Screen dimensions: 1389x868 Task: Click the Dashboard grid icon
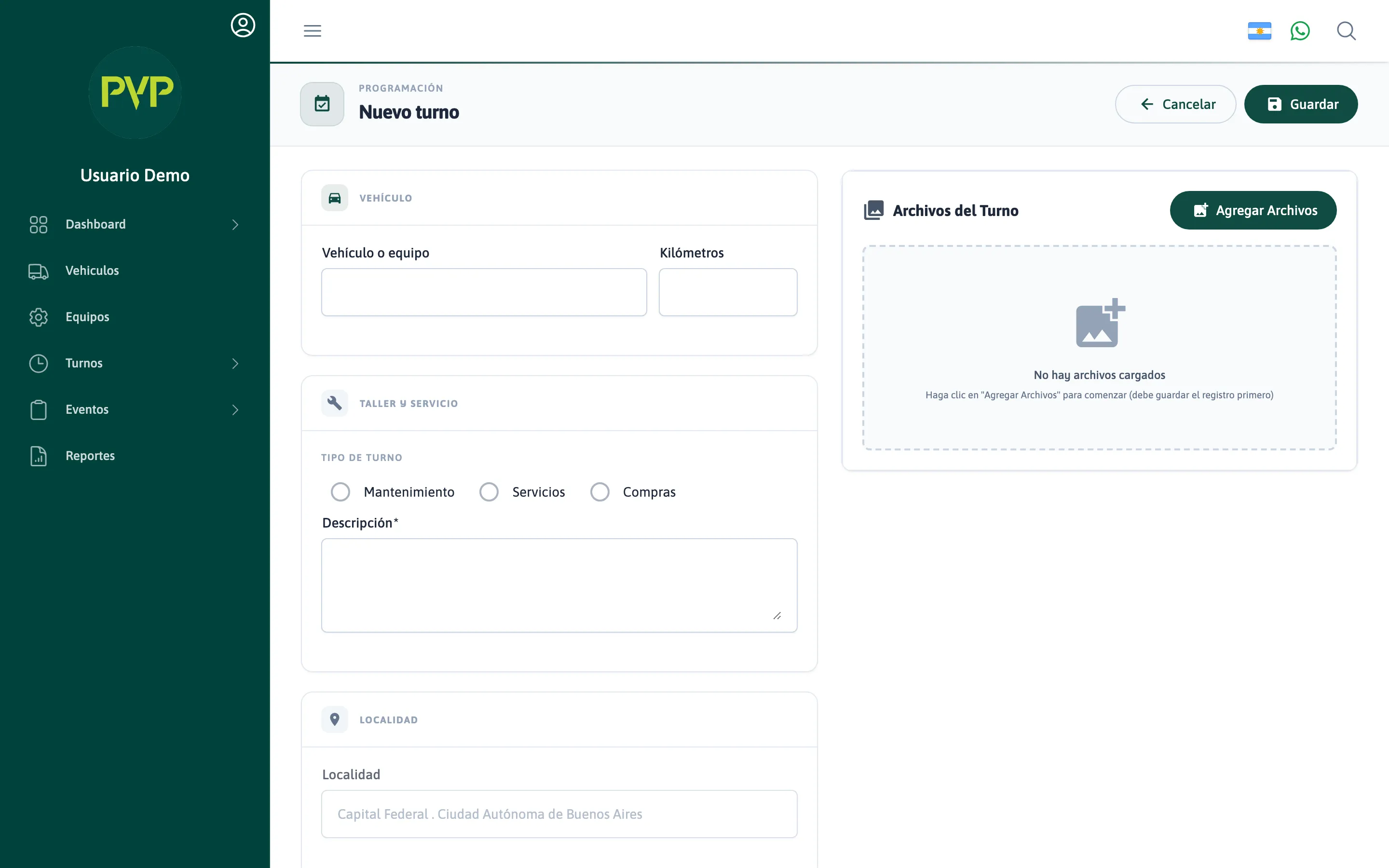(39, 224)
